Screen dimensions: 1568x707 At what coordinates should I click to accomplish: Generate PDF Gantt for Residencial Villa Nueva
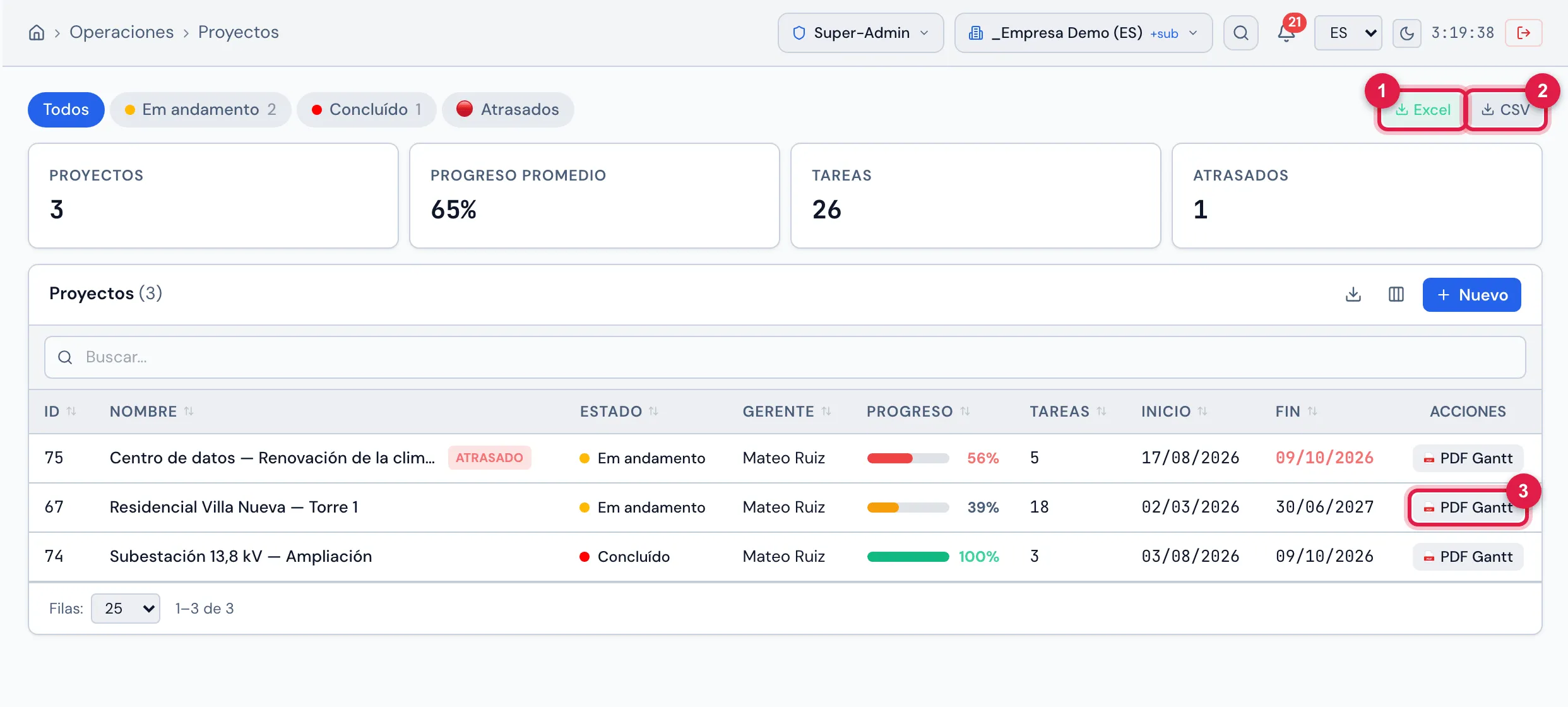[1468, 508]
